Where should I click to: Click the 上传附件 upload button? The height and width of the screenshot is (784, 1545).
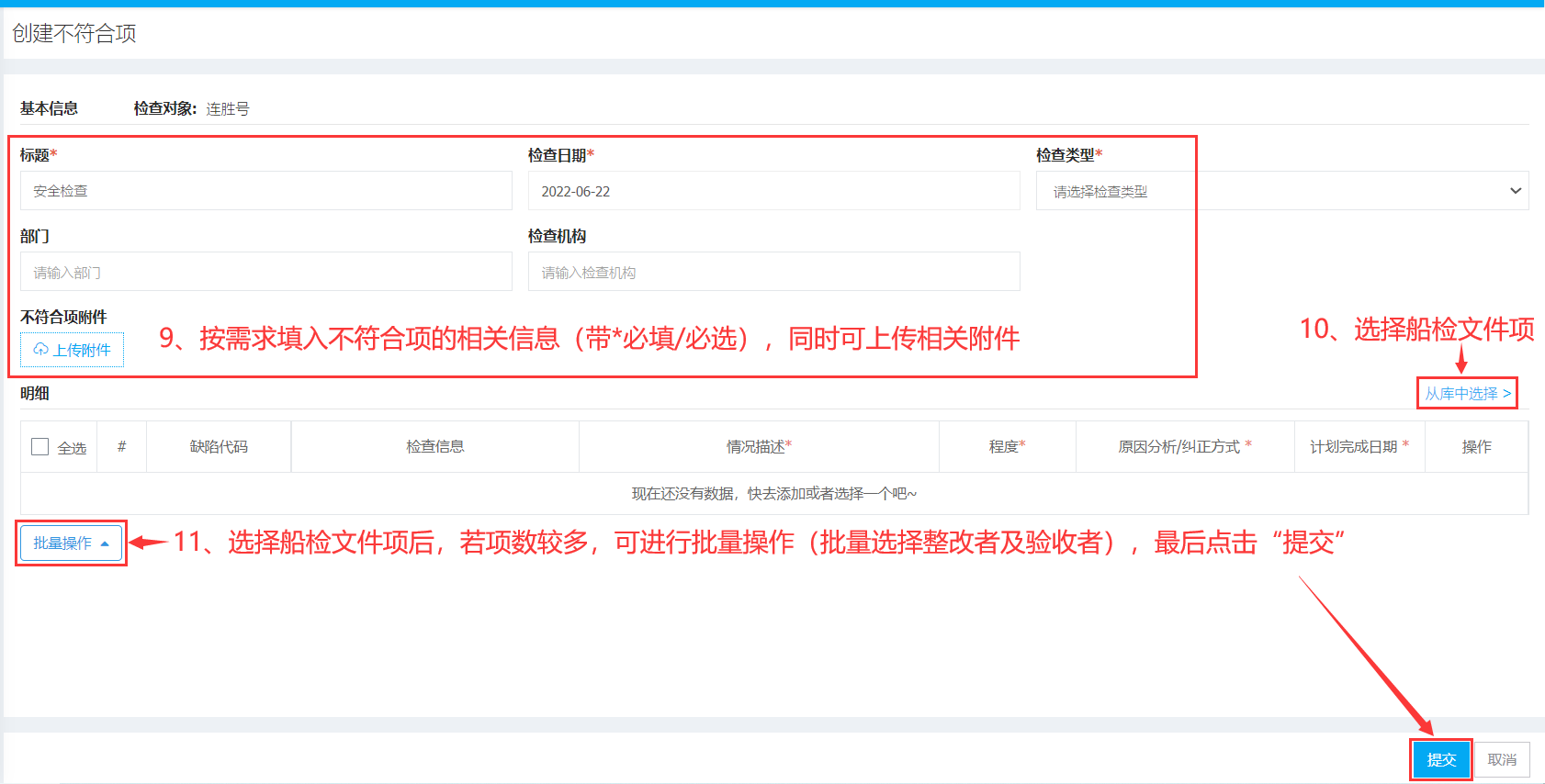[x=72, y=350]
